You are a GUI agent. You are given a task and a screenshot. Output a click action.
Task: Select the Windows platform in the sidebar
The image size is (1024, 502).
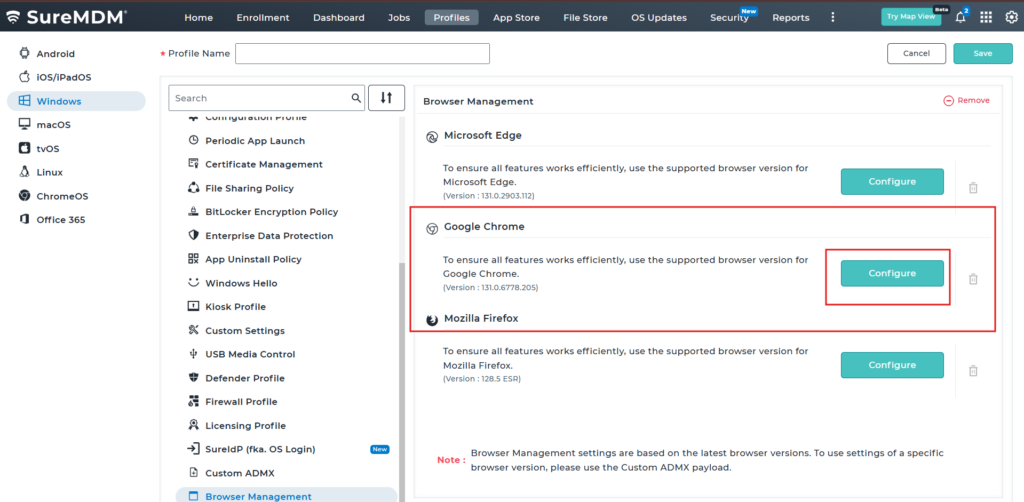point(76,101)
